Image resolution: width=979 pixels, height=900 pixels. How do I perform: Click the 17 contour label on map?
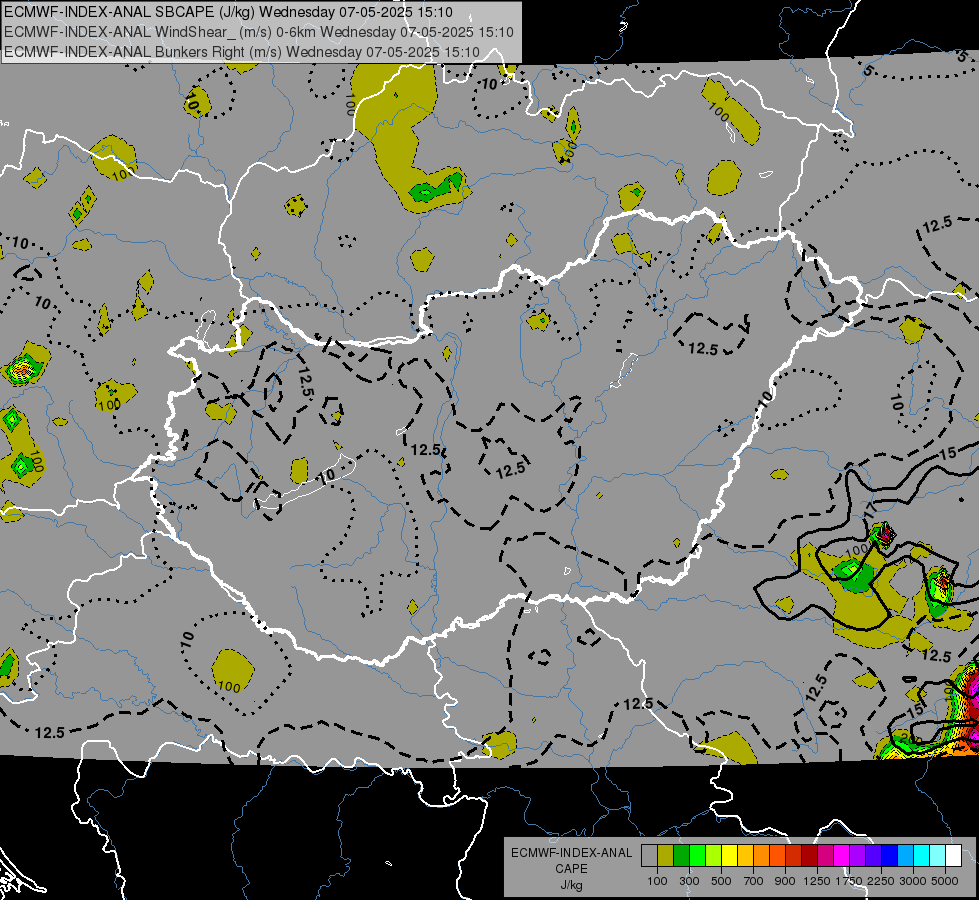(x=872, y=509)
